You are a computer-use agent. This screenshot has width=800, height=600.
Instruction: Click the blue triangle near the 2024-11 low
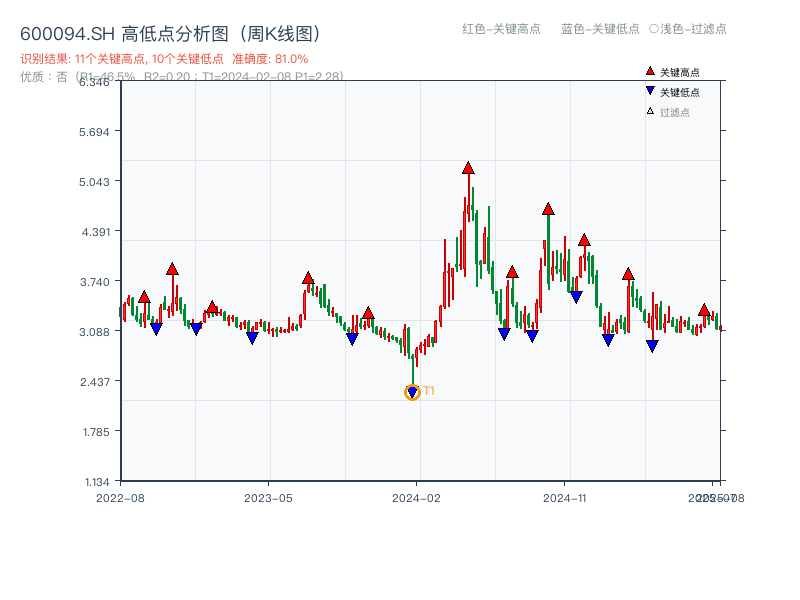click(607, 341)
